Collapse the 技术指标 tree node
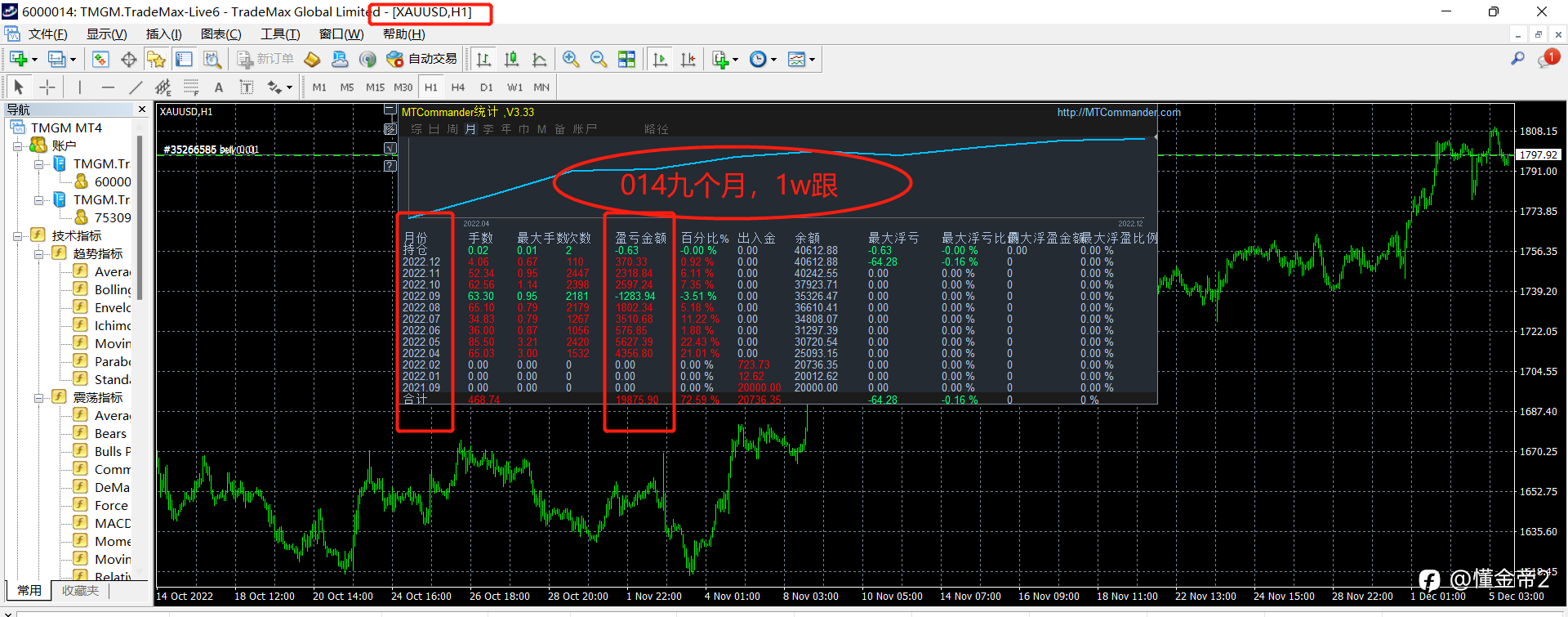The image size is (1568, 617). 17,236
